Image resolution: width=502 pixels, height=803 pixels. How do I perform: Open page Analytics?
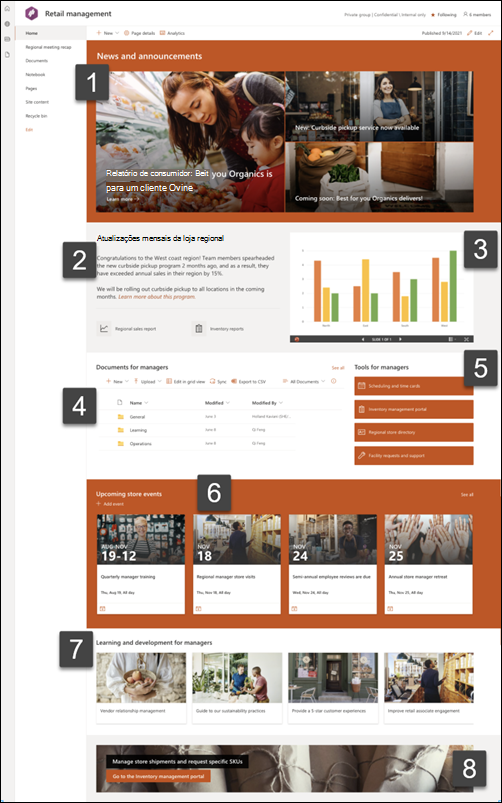(172, 33)
